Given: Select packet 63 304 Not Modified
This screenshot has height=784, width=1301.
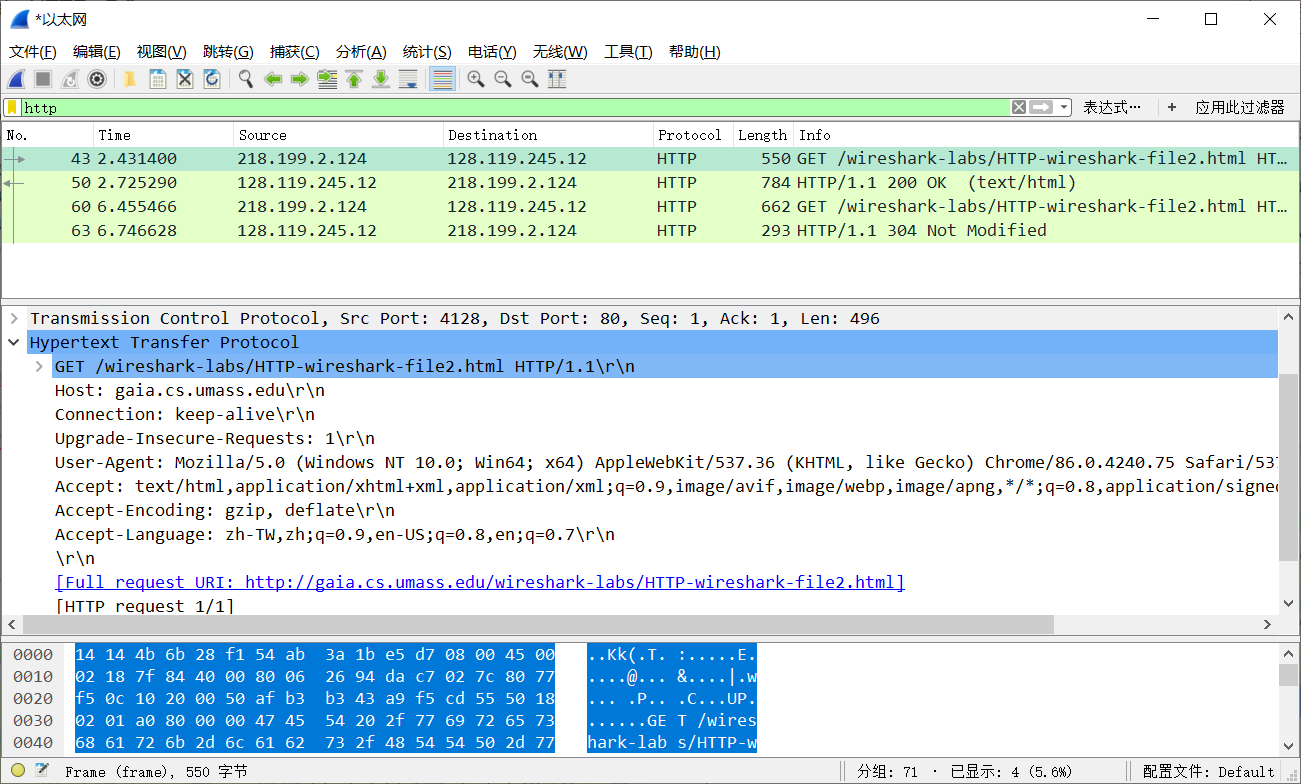Looking at the screenshot, I should coord(650,231).
